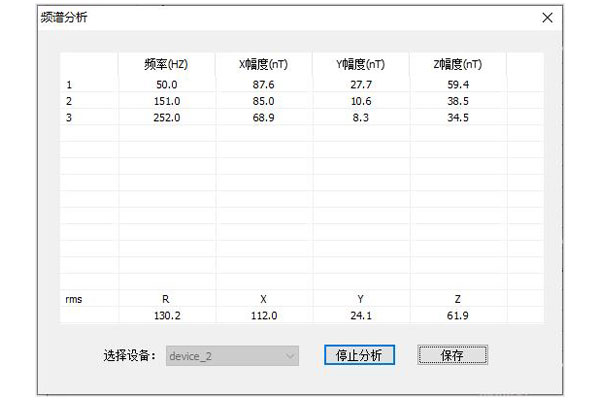Click the Z幅度(nT) column header
The image size is (600, 400).
point(457,64)
